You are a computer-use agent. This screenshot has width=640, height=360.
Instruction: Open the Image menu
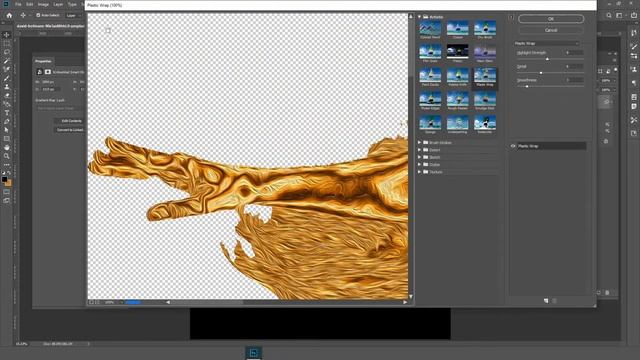tap(43, 4)
